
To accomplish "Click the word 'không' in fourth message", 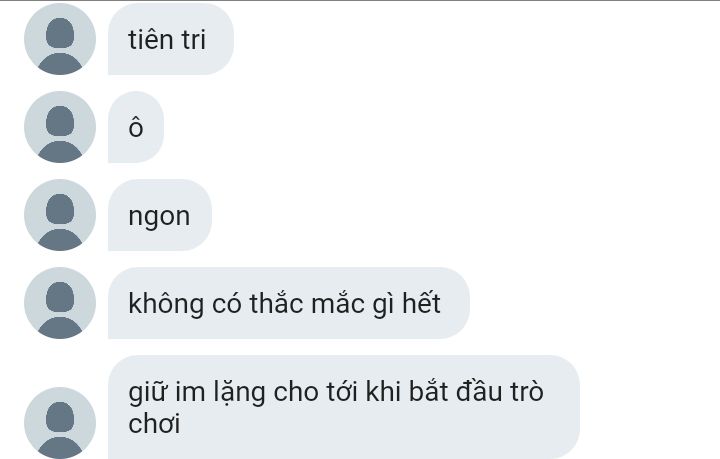I will pos(166,304).
